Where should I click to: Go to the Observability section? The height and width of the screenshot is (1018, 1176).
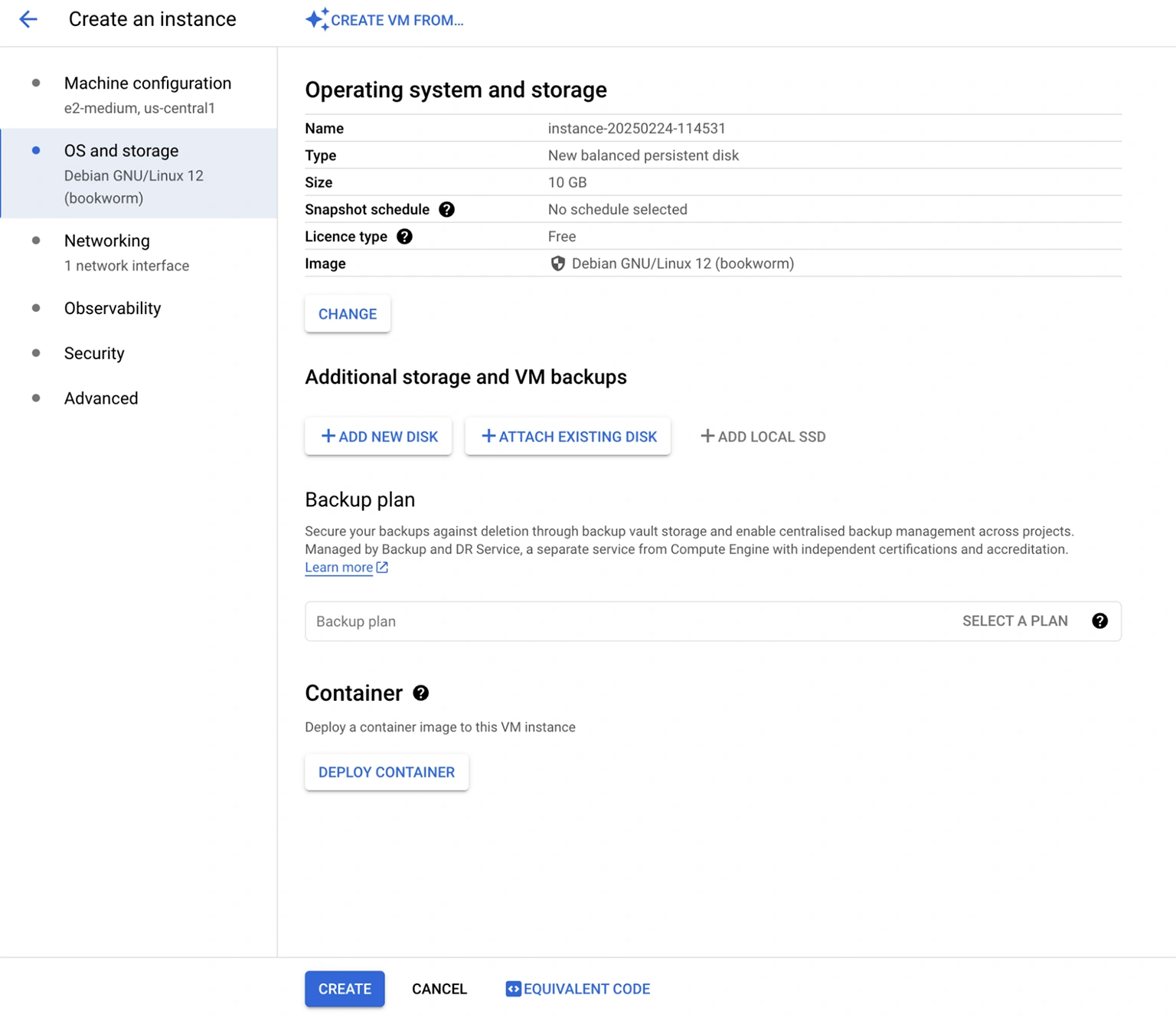[x=113, y=308]
